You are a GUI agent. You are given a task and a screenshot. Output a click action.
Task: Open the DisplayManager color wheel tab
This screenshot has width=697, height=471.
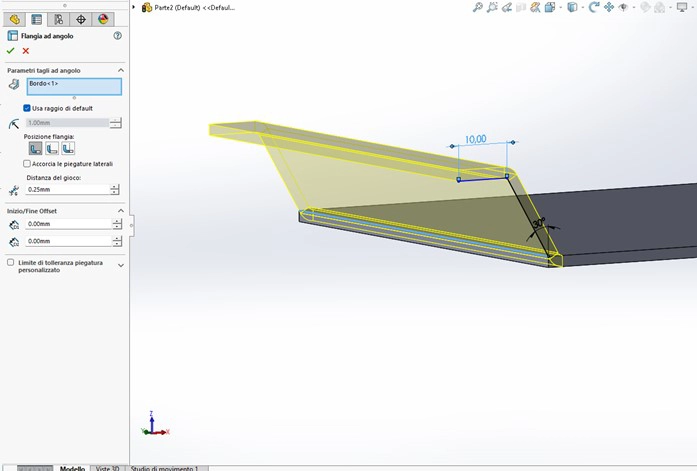click(x=102, y=19)
